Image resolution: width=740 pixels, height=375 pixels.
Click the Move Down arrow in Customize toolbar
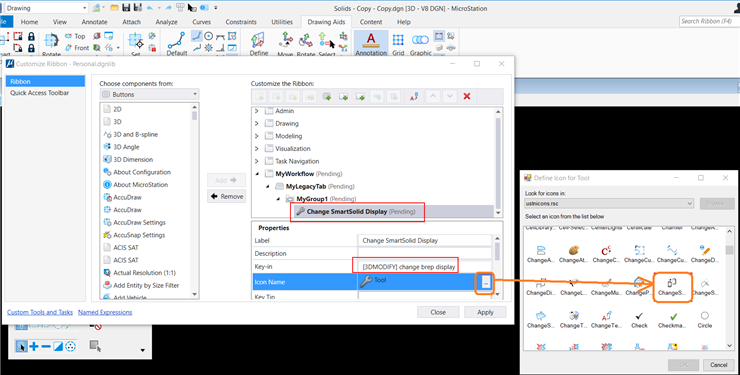tap(450, 96)
